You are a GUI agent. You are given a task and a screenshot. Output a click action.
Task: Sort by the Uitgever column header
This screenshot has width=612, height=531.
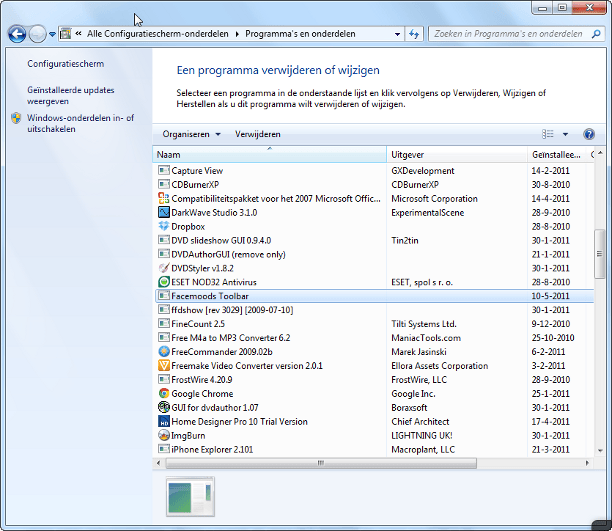[x=457, y=155]
